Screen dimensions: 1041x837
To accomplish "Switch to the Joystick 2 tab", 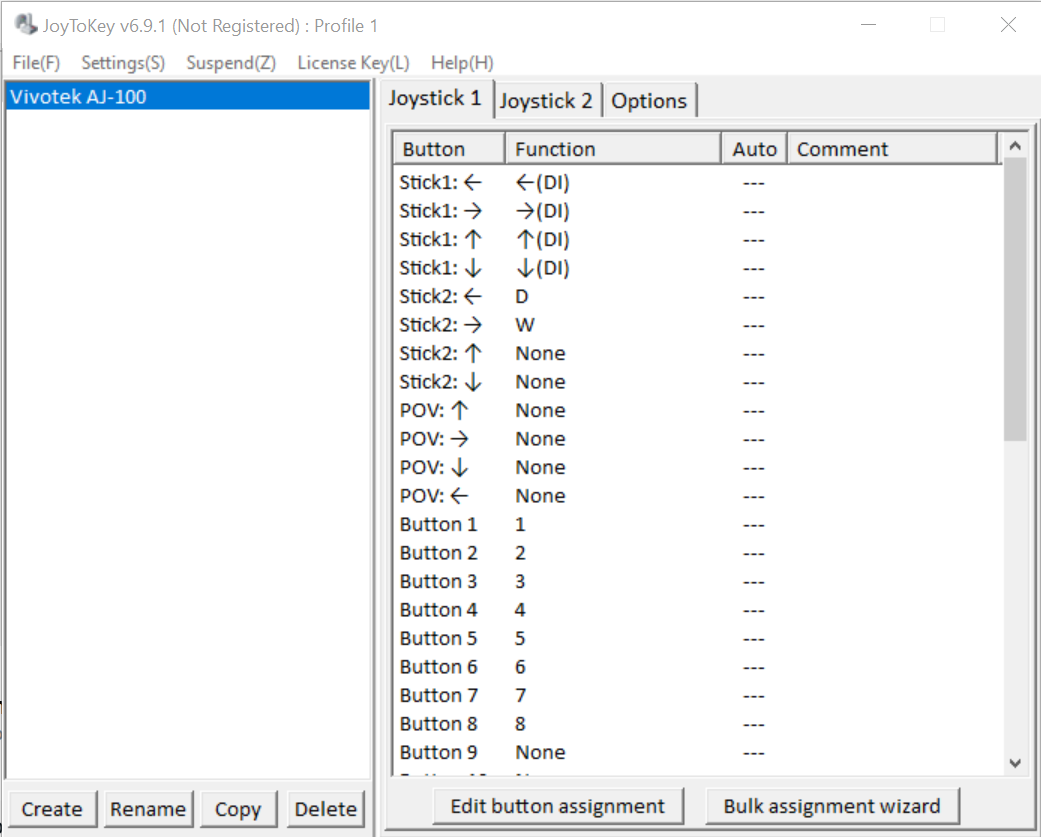I will pyautogui.click(x=546, y=101).
